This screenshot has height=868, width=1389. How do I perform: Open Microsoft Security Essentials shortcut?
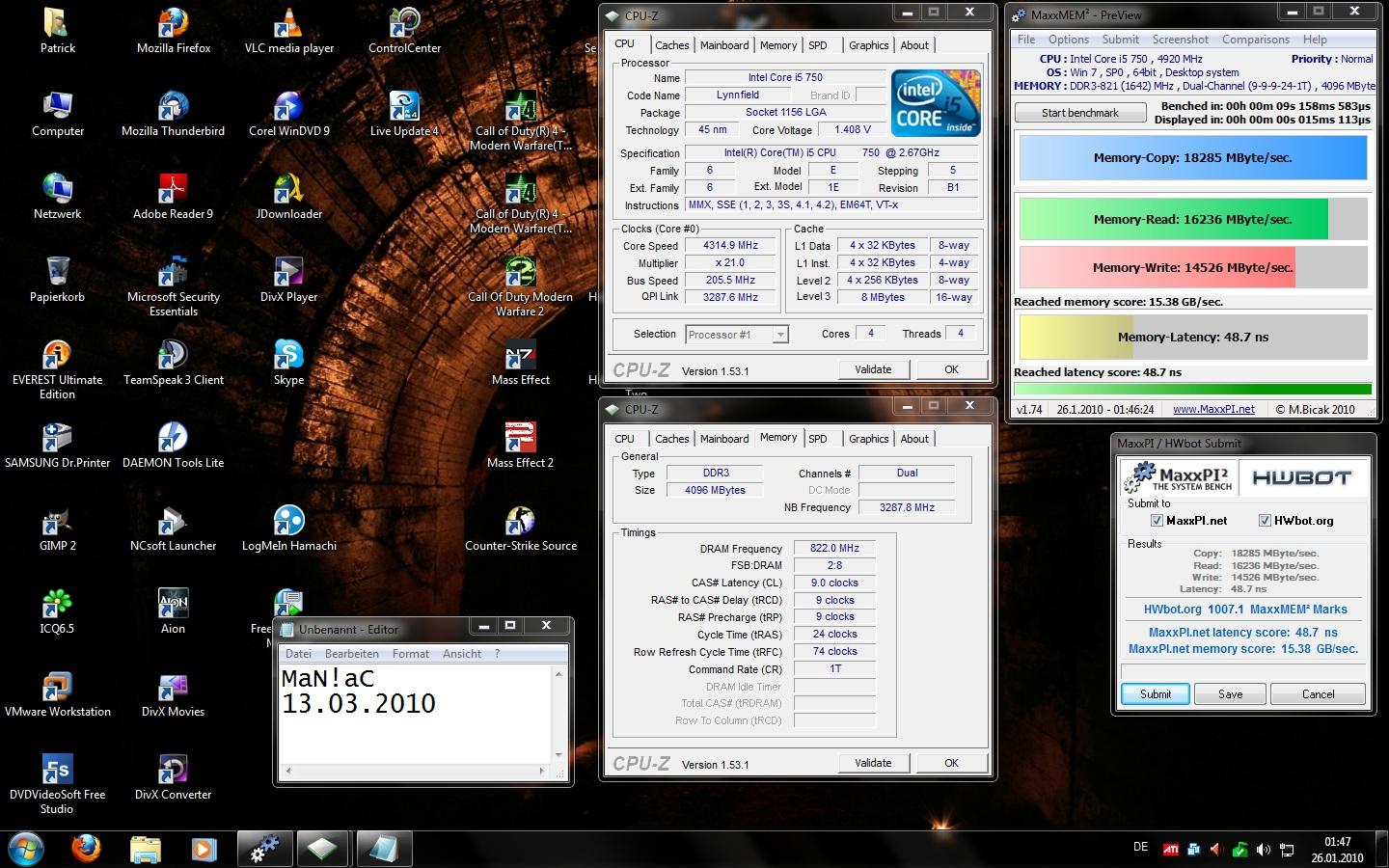click(x=174, y=285)
